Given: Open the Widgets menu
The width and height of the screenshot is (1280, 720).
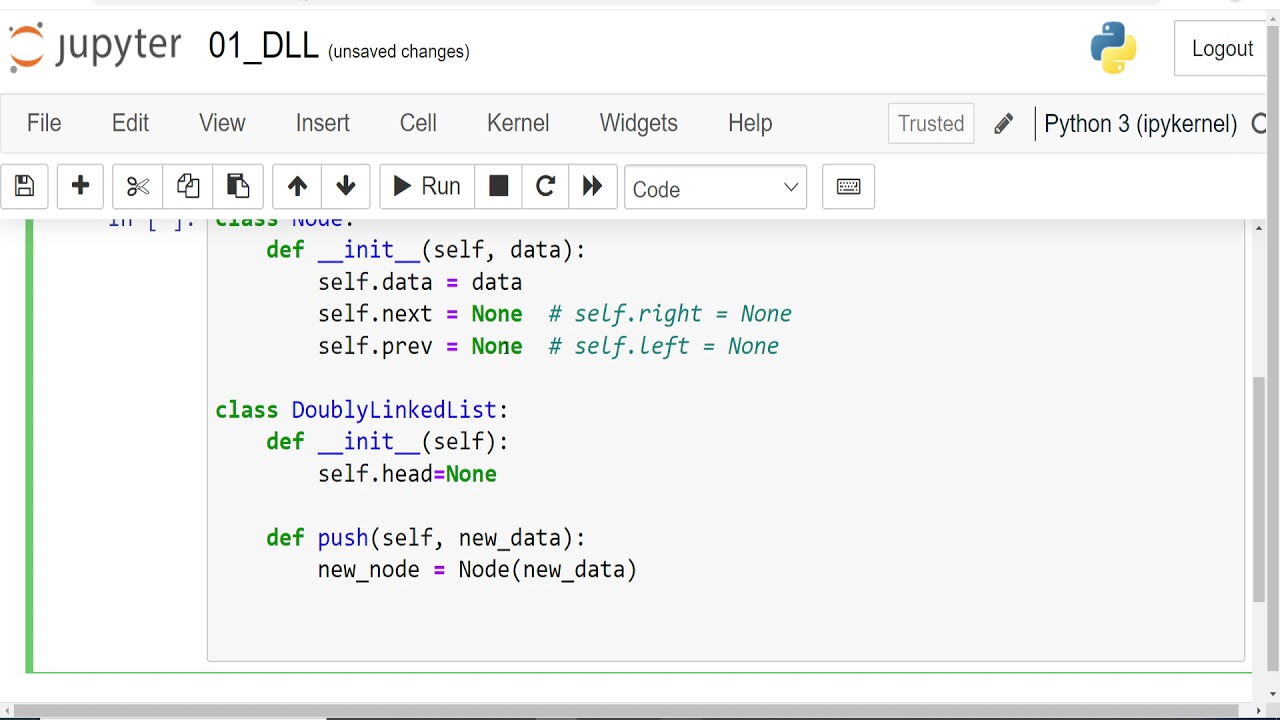Looking at the screenshot, I should point(638,123).
